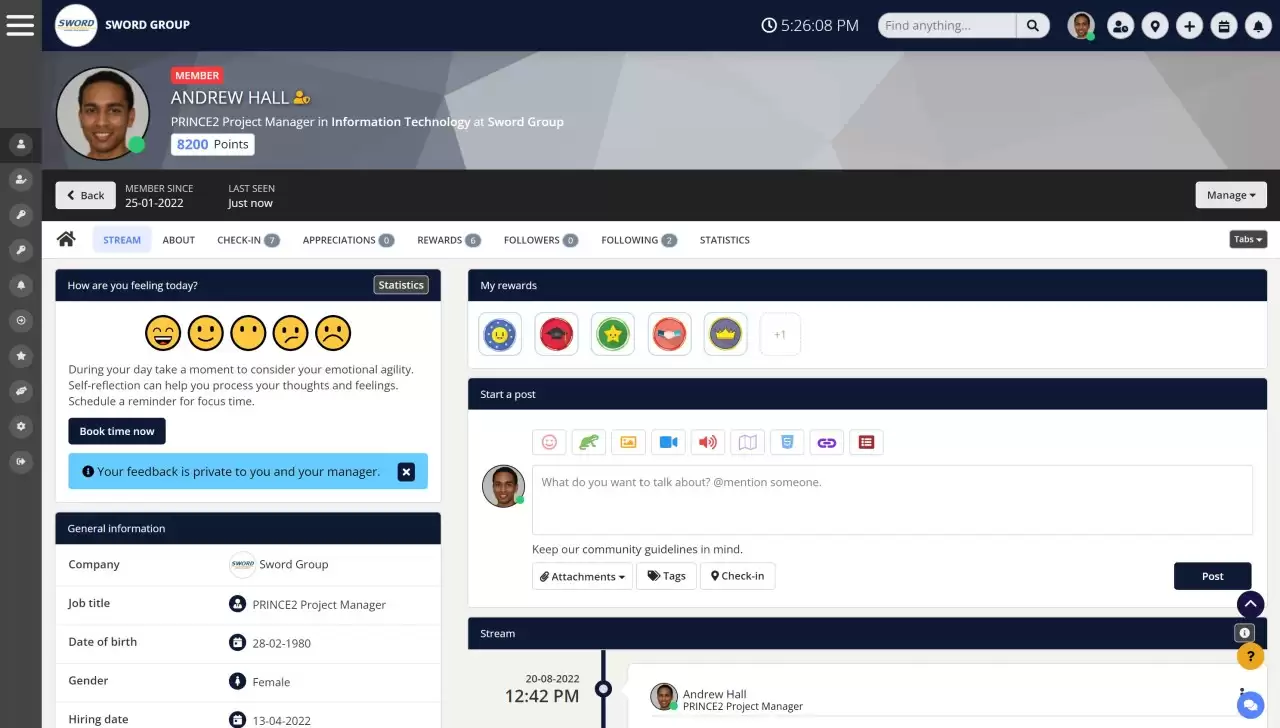Click the green star reward badge
The image size is (1280, 728).
[613, 334]
